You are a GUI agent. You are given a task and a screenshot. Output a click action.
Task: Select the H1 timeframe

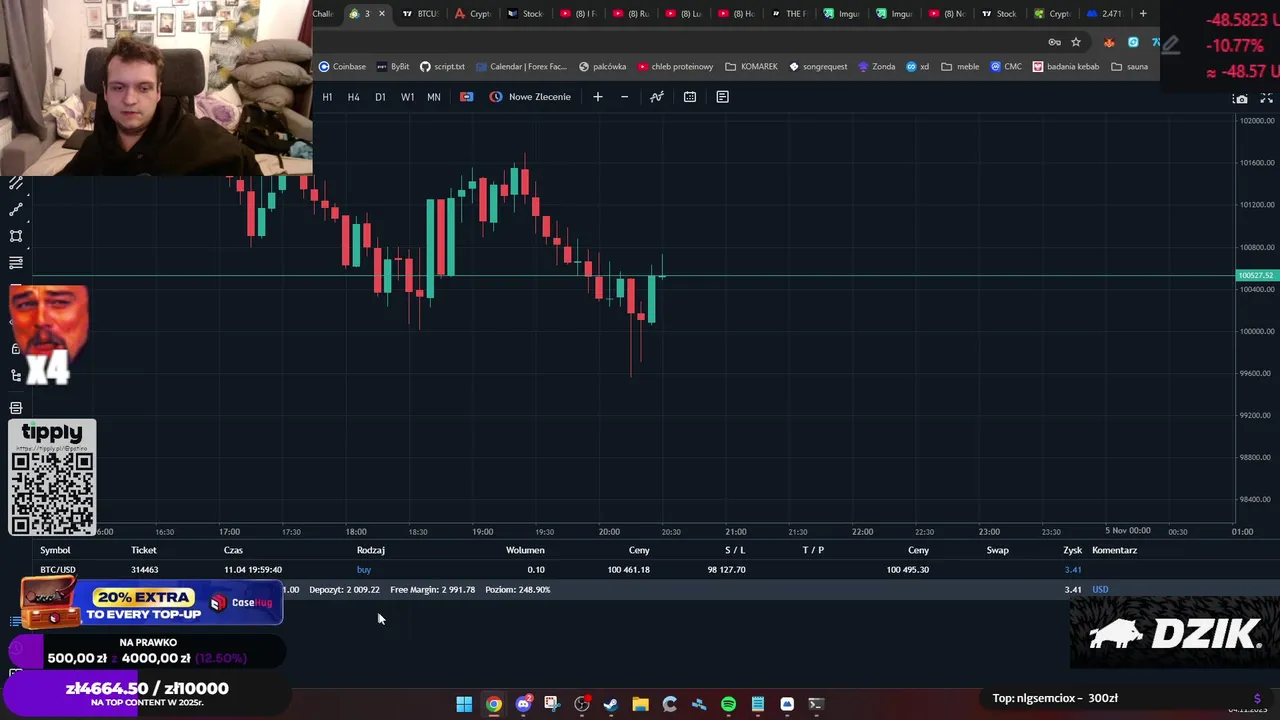pos(327,97)
